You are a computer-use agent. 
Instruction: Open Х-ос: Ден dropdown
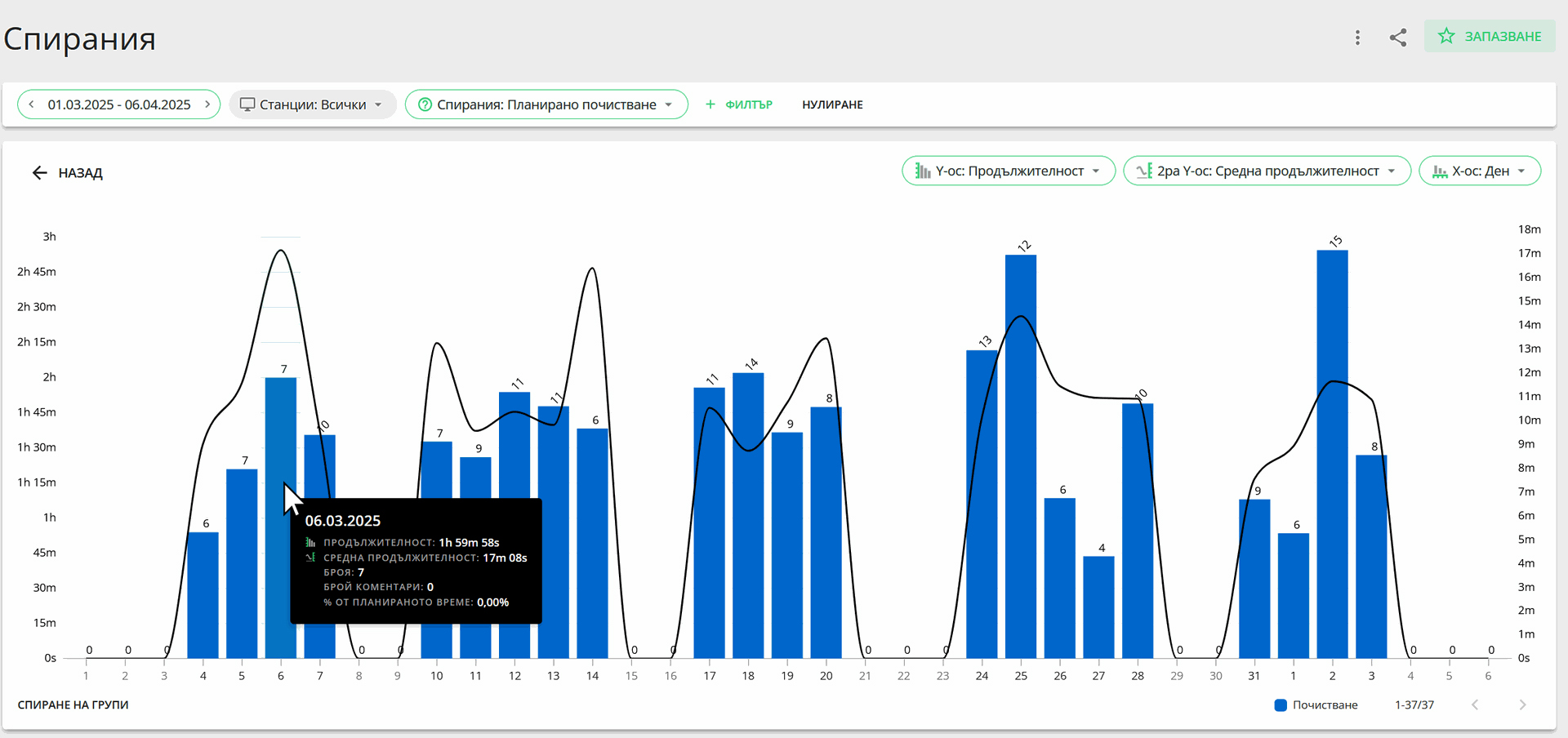1480,171
